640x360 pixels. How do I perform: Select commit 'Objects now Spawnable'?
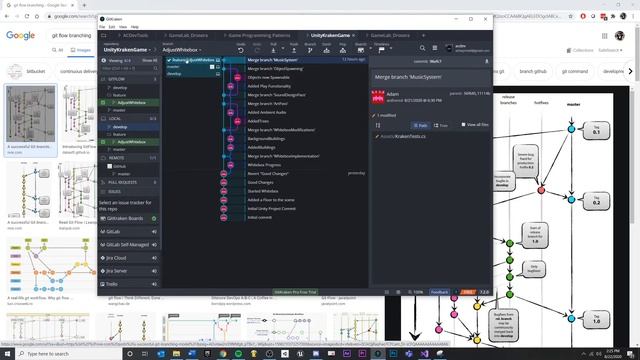tap(269, 78)
